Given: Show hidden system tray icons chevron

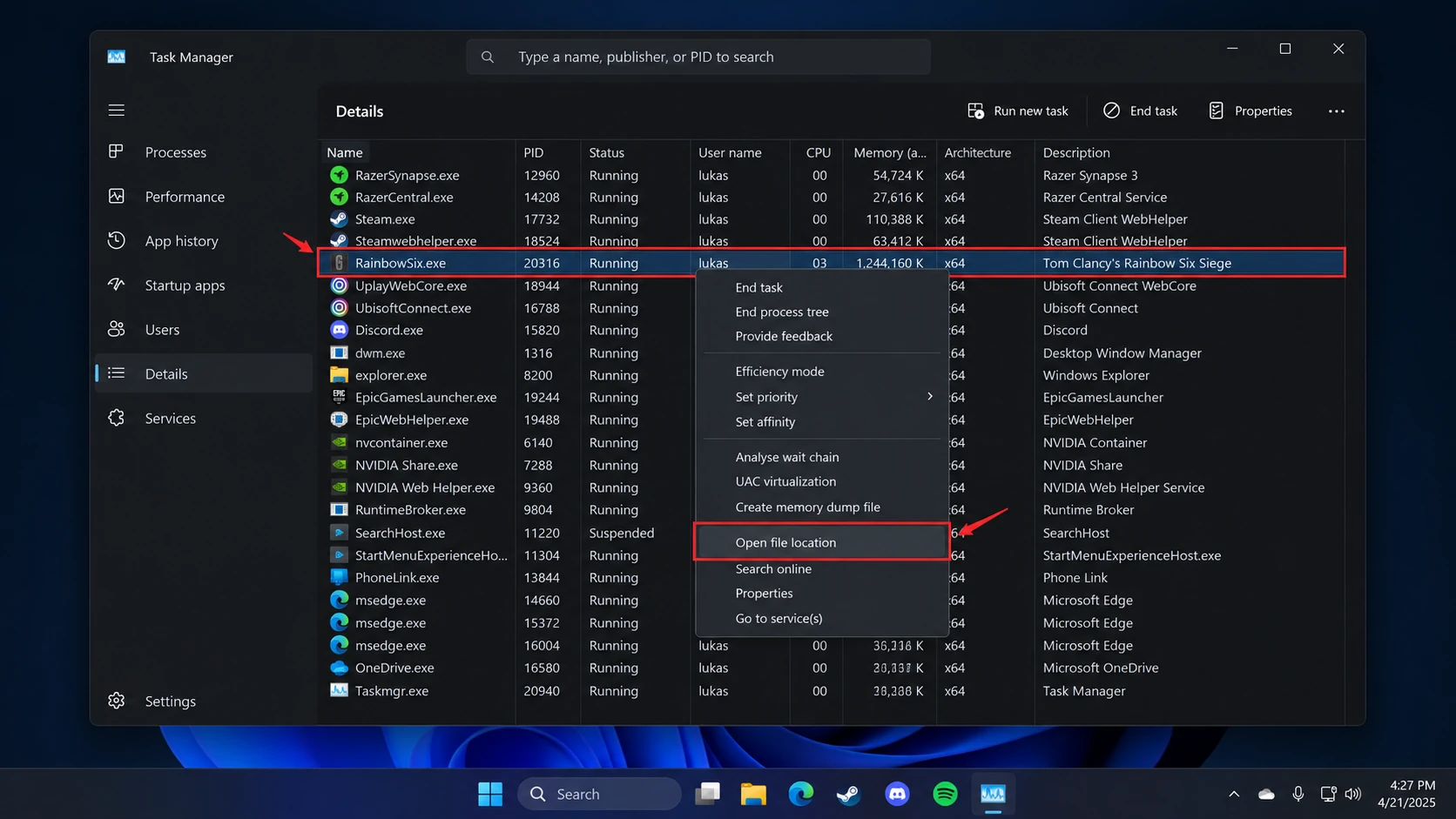Looking at the screenshot, I should (1234, 794).
